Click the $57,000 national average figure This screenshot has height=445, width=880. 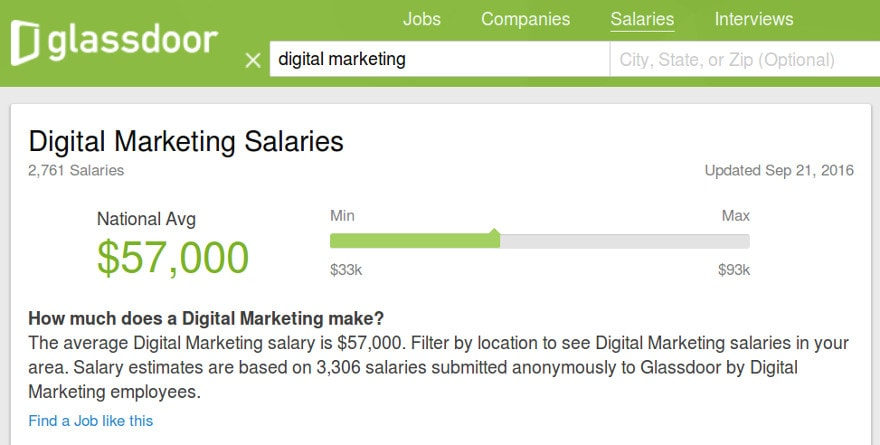point(173,258)
